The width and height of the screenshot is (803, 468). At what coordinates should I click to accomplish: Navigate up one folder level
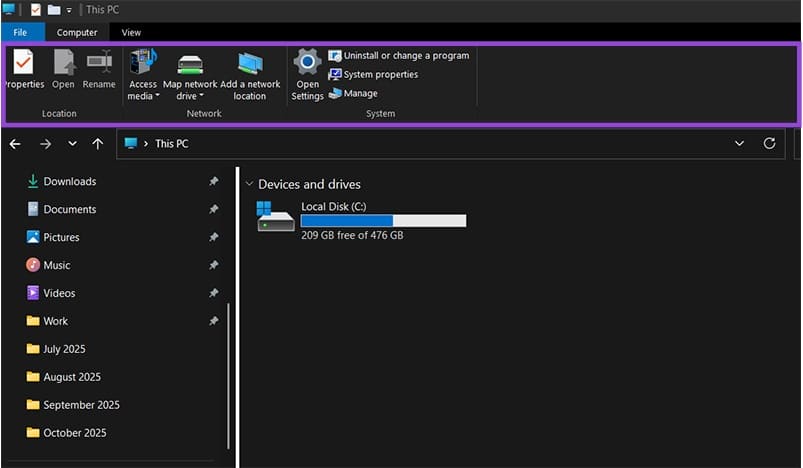coord(97,143)
